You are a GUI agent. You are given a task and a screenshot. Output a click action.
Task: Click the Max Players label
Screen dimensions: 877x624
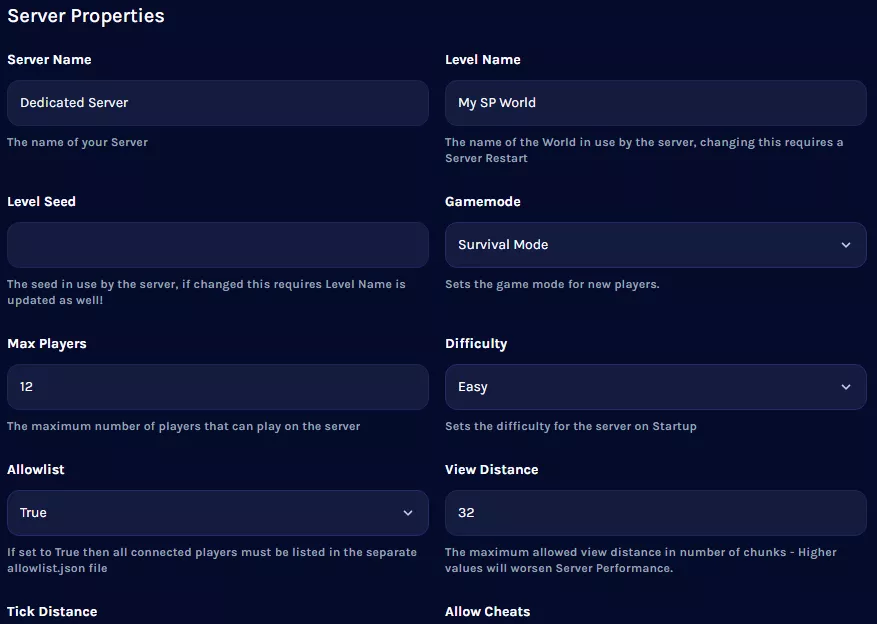tap(47, 344)
